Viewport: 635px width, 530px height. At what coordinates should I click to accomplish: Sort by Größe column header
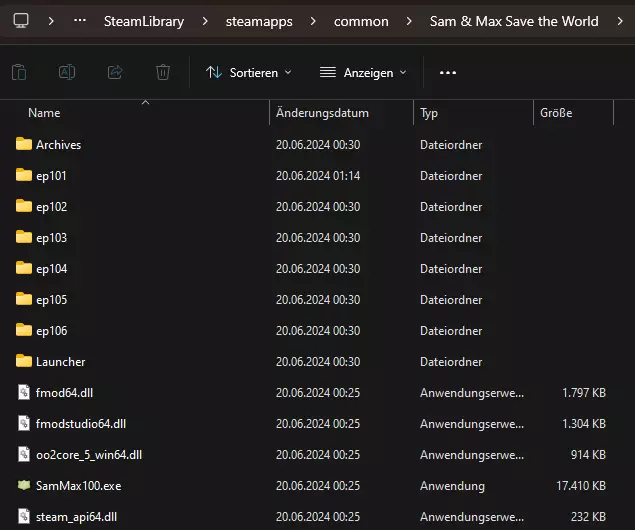click(556, 113)
